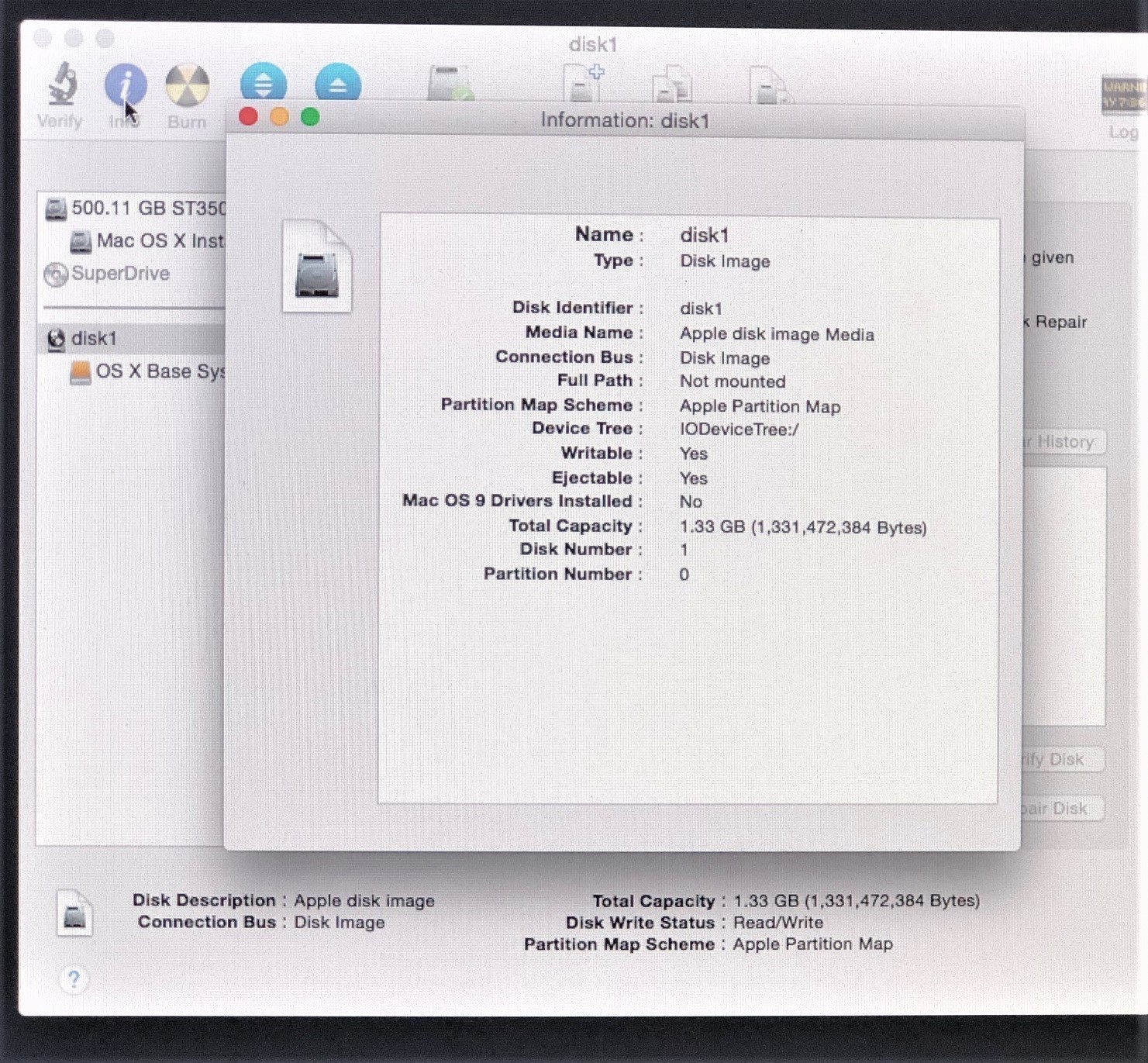Open the Info toolbar icon
The image size is (1148, 1063).
[x=126, y=85]
